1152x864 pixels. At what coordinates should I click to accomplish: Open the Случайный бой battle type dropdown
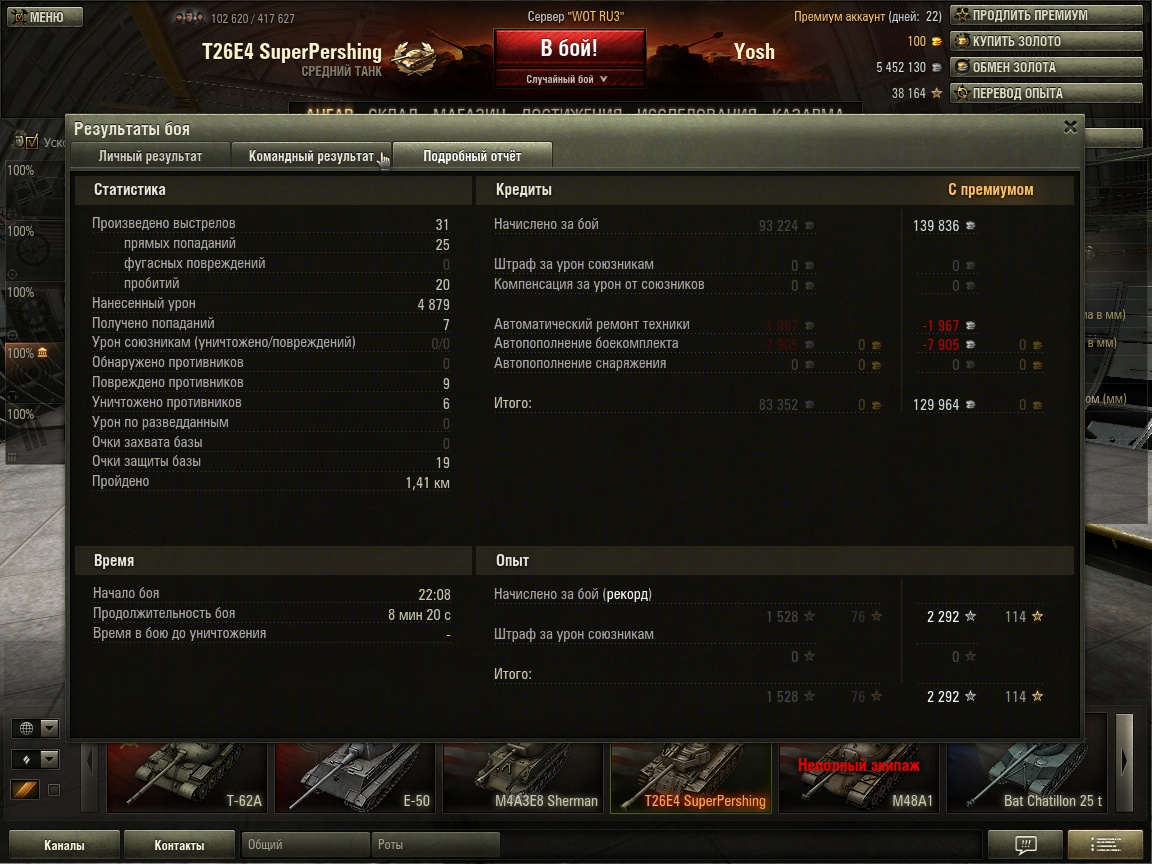[x=569, y=79]
